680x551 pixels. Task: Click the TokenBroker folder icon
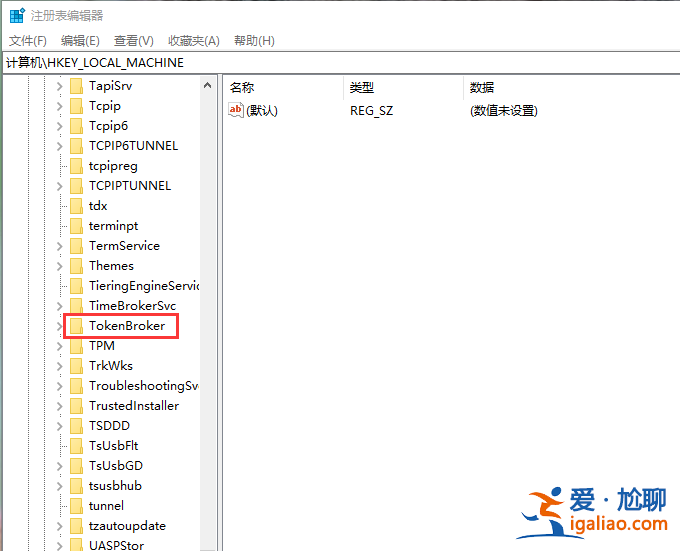(76, 326)
